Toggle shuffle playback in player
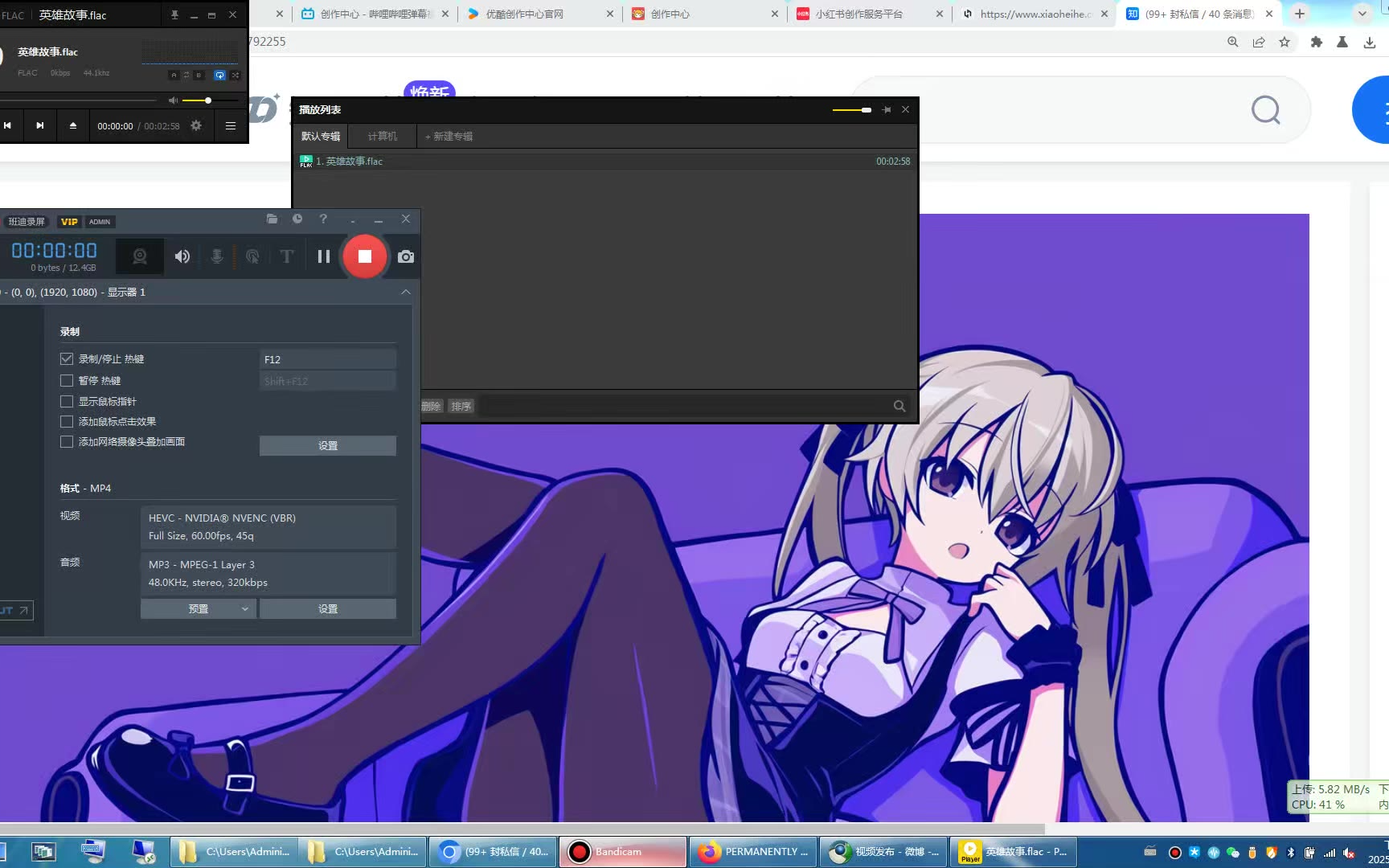 (x=236, y=75)
